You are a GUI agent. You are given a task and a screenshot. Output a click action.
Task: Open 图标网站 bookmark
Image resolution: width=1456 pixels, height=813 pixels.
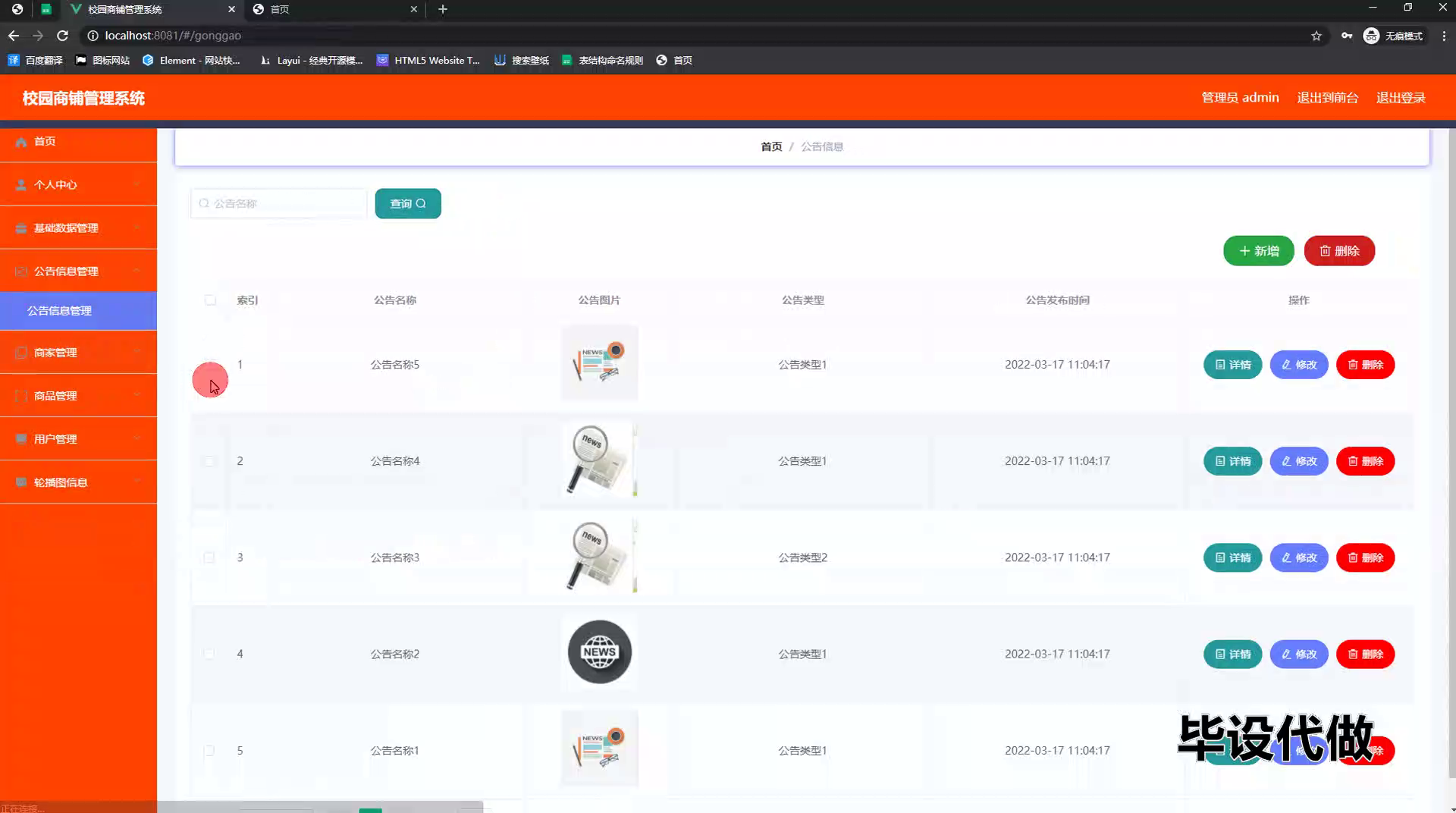[102, 60]
